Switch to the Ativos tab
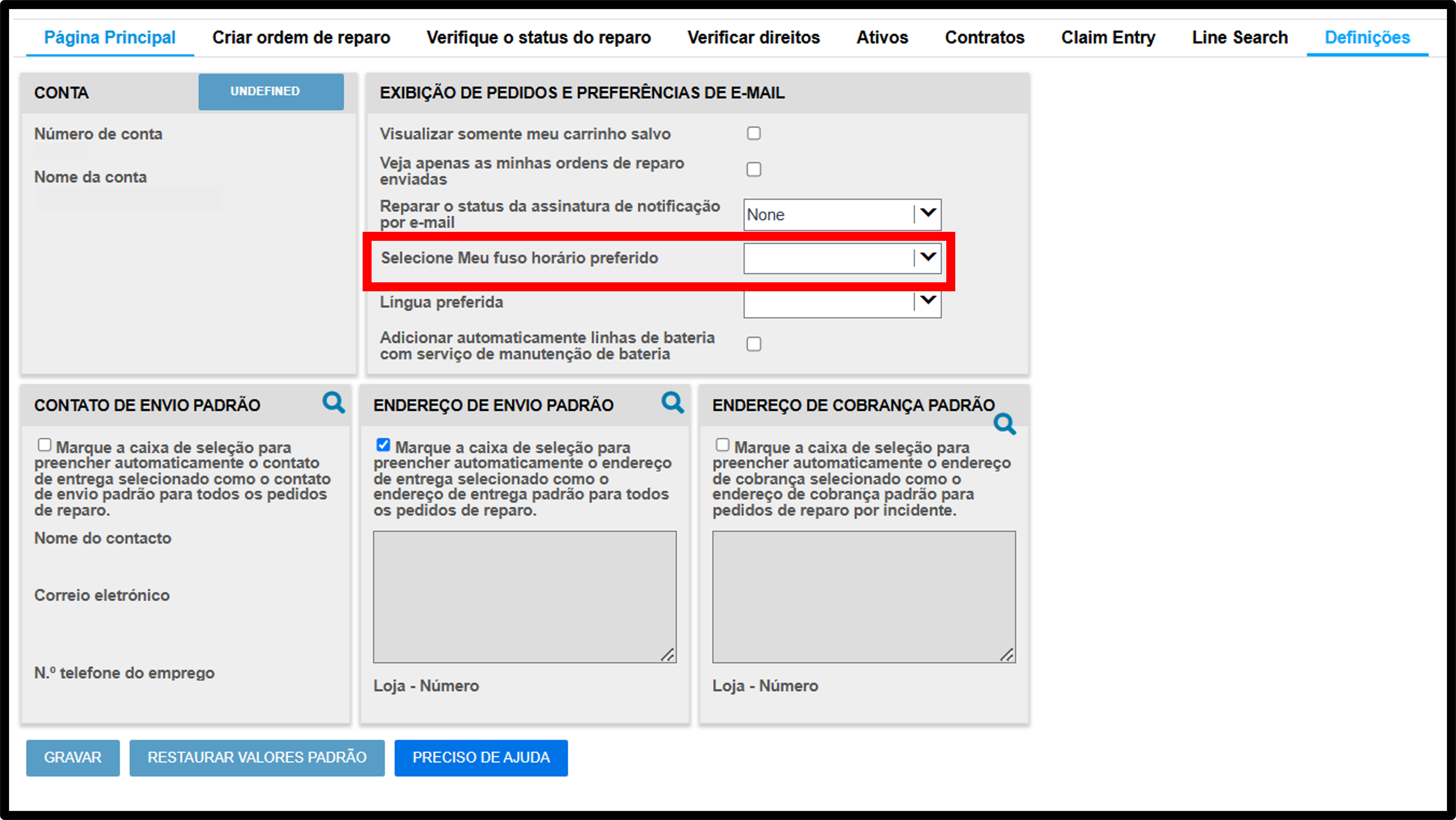The image size is (1456, 820). (x=882, y=37)
